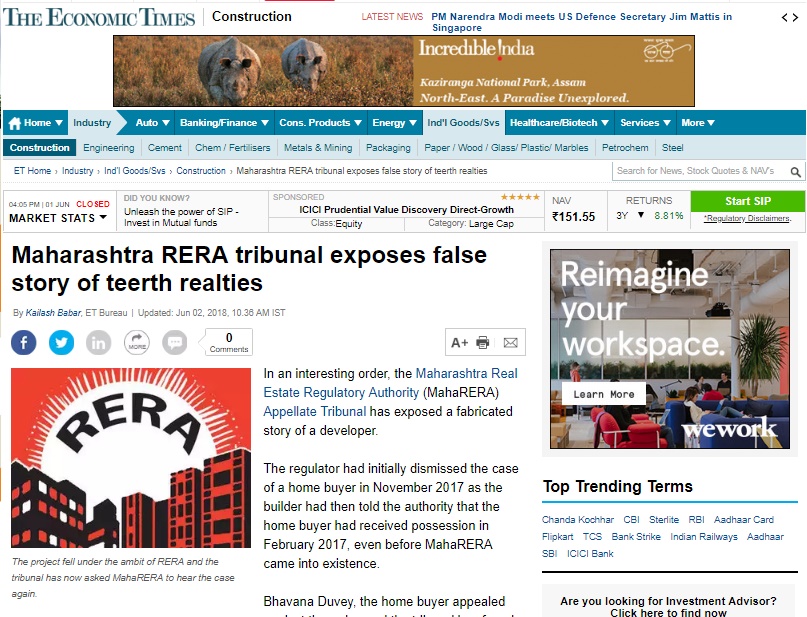Screen dimensions: 807x617
Task: Open TCS trending term
Action: tap(592, 537)
